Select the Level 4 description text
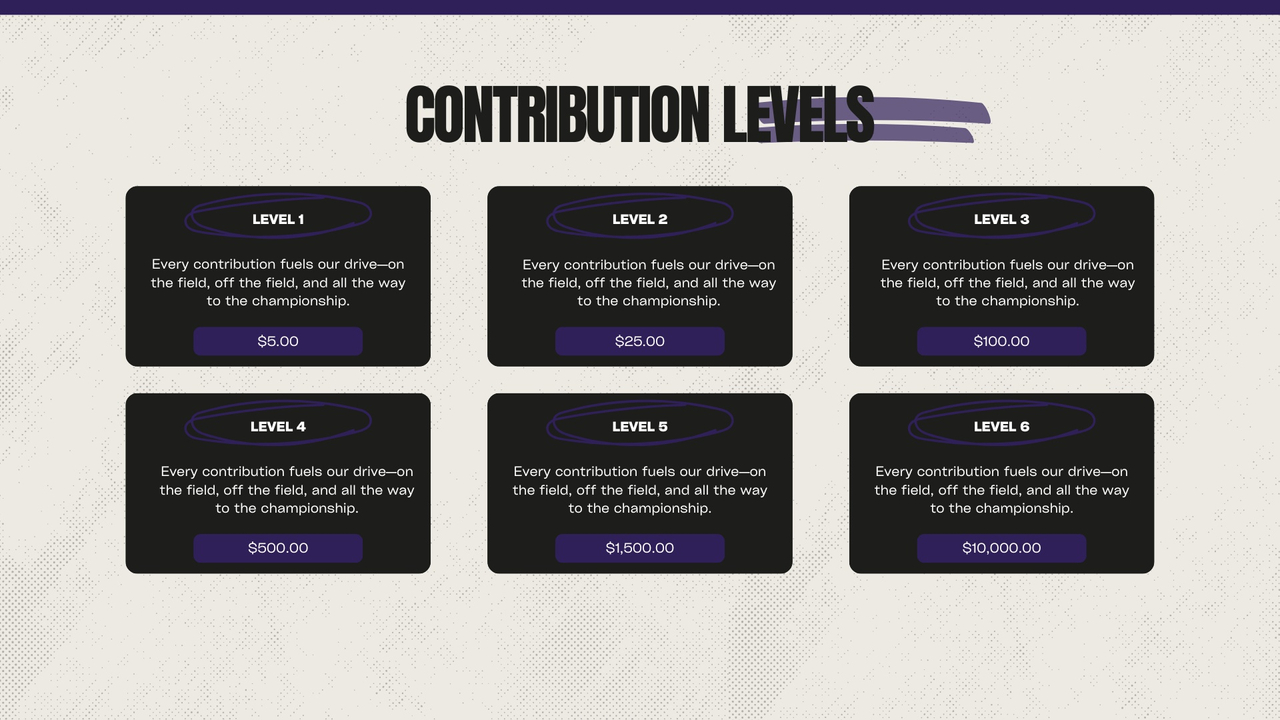The width and height of the screenshot is (1280, 720). click(x=287, y=490)
